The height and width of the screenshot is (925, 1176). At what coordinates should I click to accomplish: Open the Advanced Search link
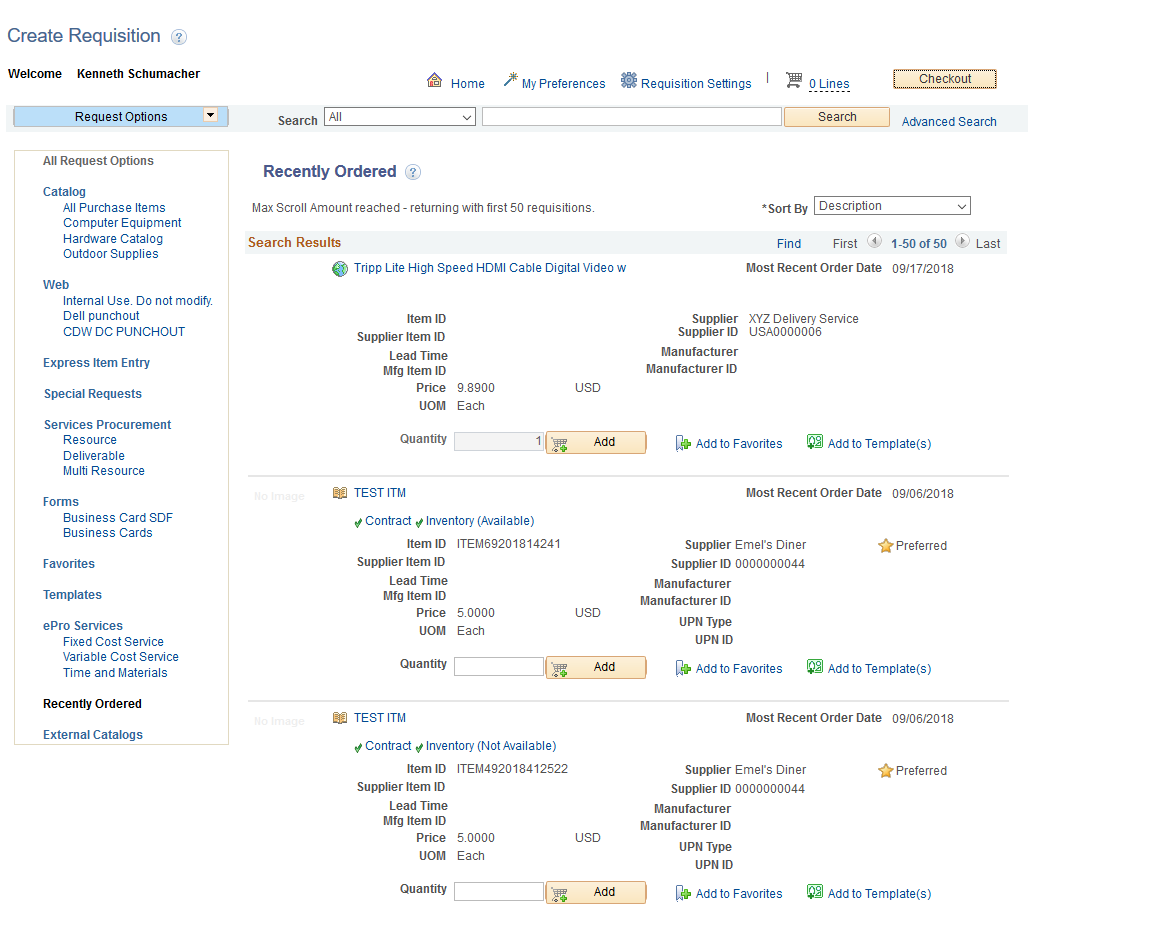point(949,122)
